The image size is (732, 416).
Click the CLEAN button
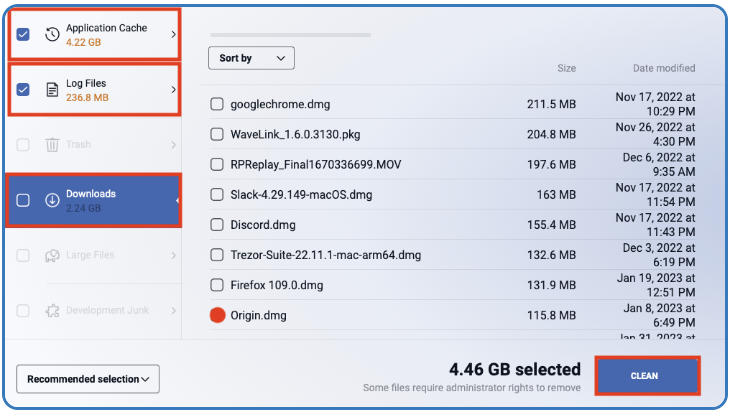tap(648, 376)
